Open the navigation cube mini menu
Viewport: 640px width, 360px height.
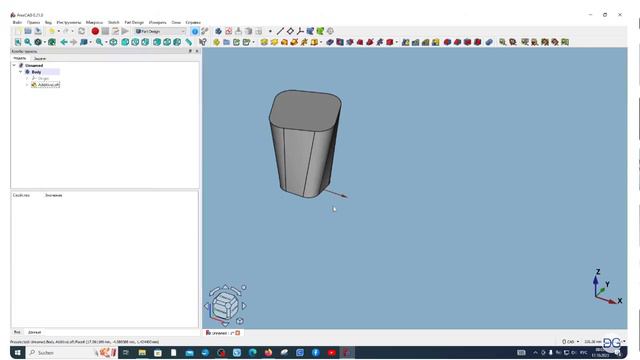point(240,321)
